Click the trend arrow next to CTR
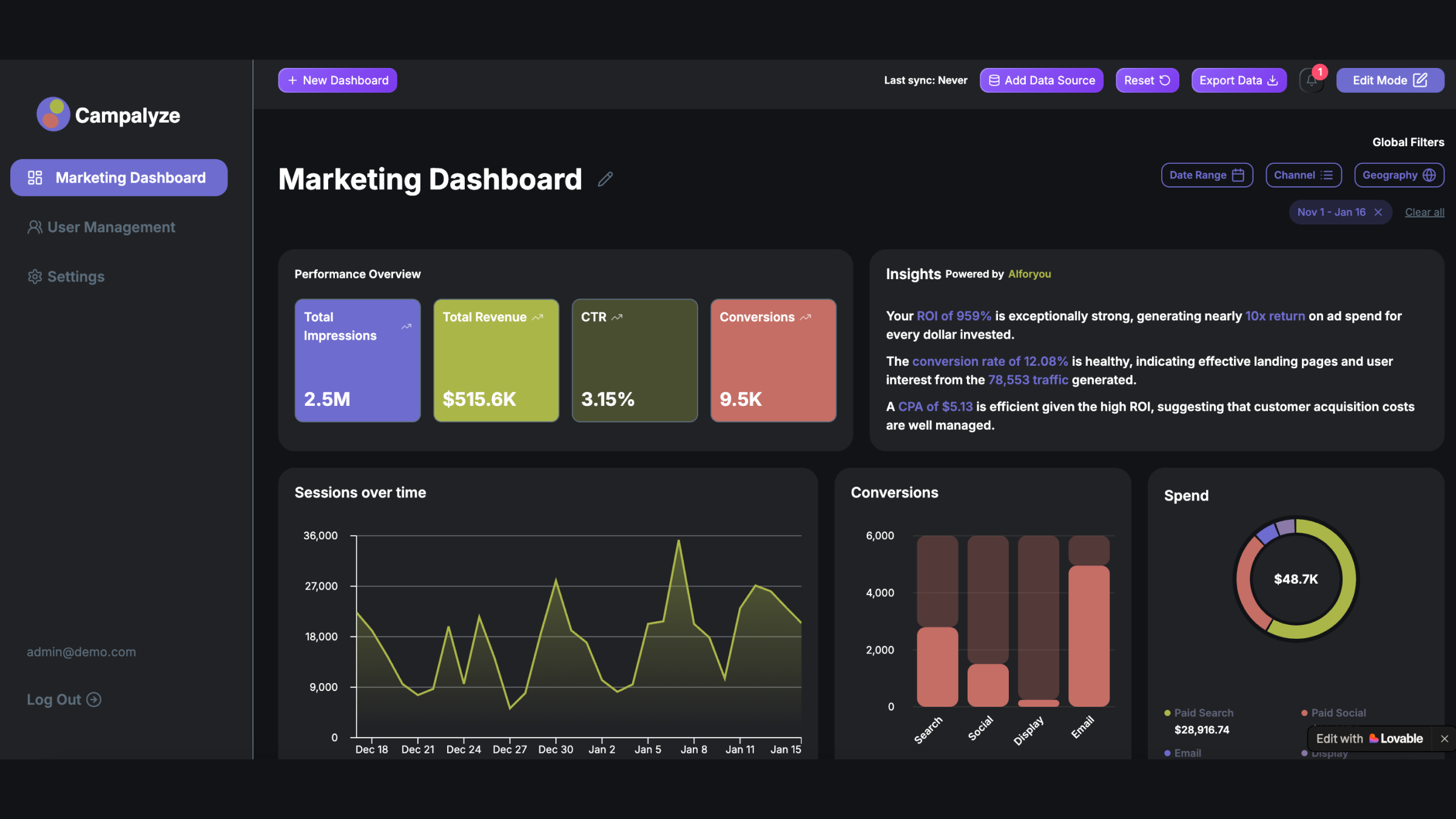The width and height of the screenshot is (1456, 819). point(617,317)
